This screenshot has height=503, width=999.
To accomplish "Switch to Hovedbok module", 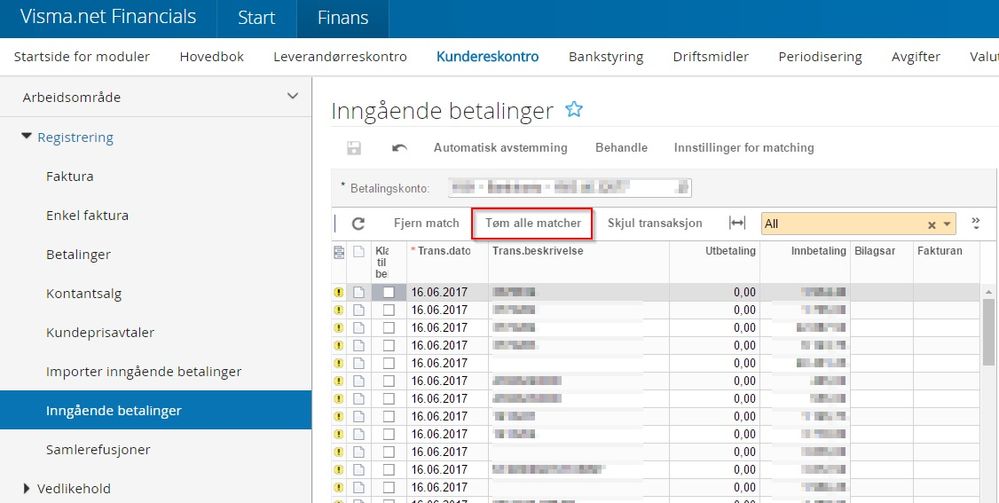I will click(x=212, y=57).
